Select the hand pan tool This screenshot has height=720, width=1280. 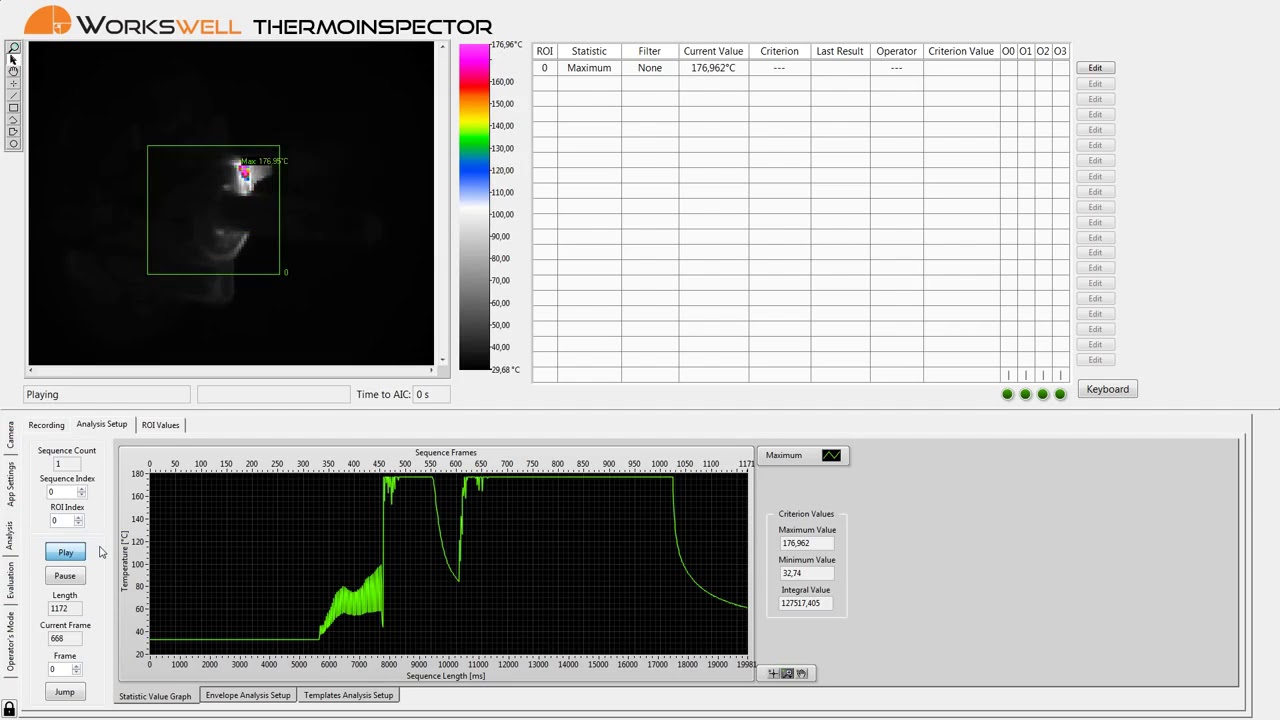(x=13, y=72)
